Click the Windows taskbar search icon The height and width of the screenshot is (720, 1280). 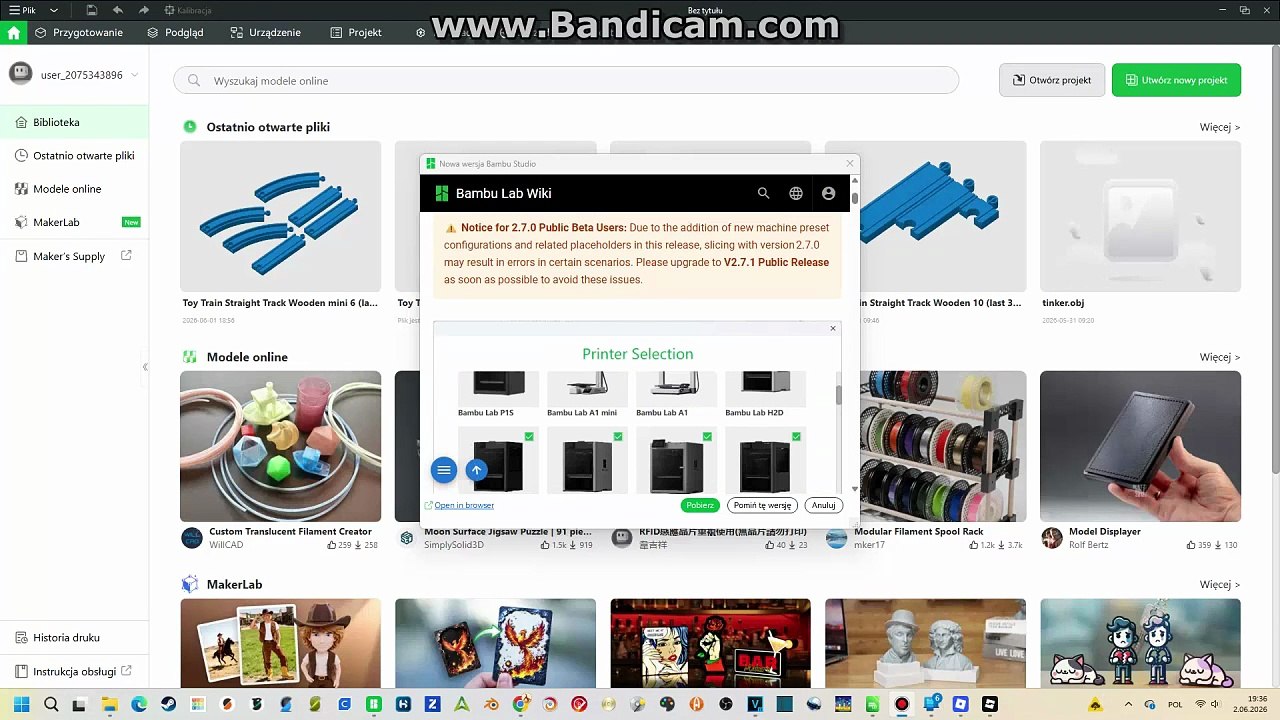(51, 704)
